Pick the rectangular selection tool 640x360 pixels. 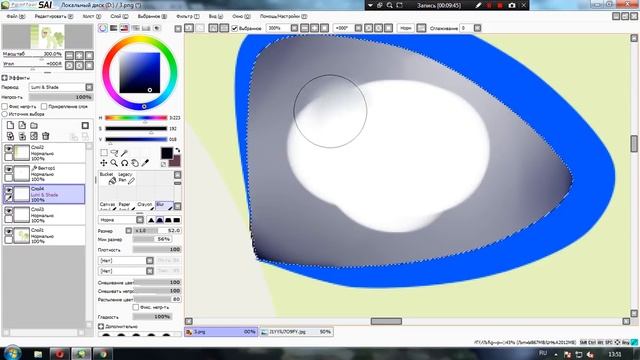pos(104,153)
